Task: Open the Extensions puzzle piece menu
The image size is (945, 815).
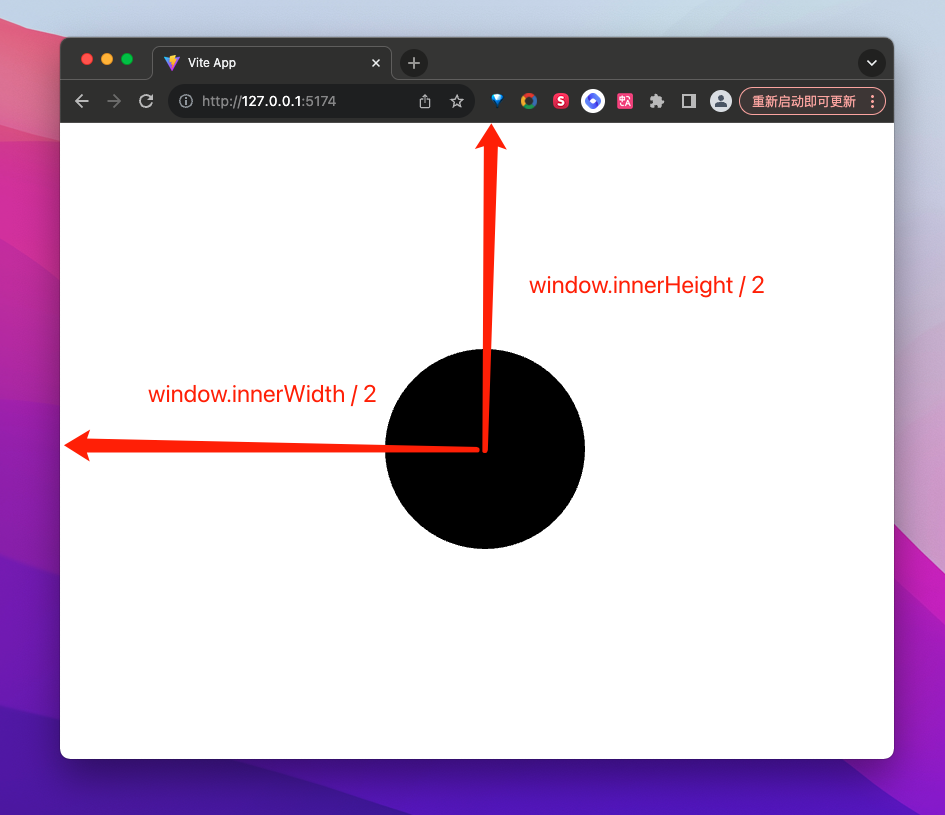Action: point(657,101)
